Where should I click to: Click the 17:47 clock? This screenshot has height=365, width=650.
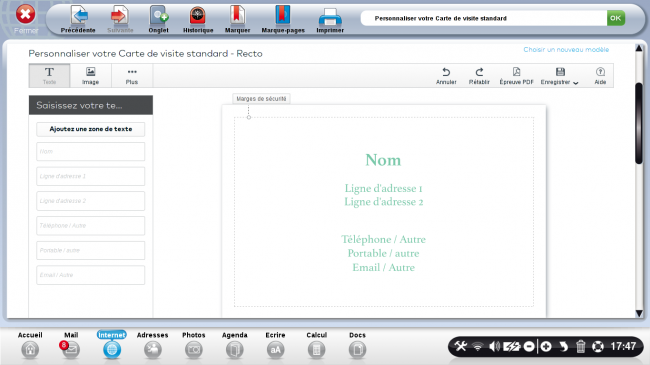pyautogui.click(x=623, y=346)
